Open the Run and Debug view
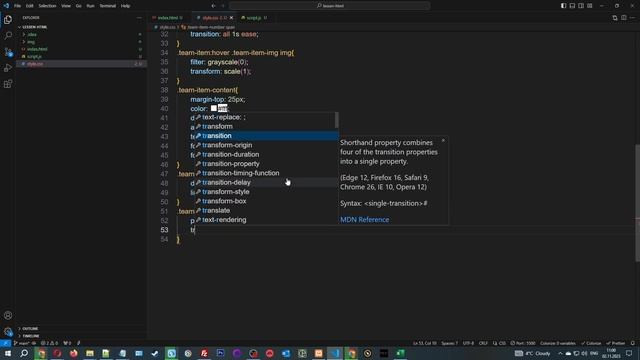This screenshot has width=640, height=360. pos(8,68)
